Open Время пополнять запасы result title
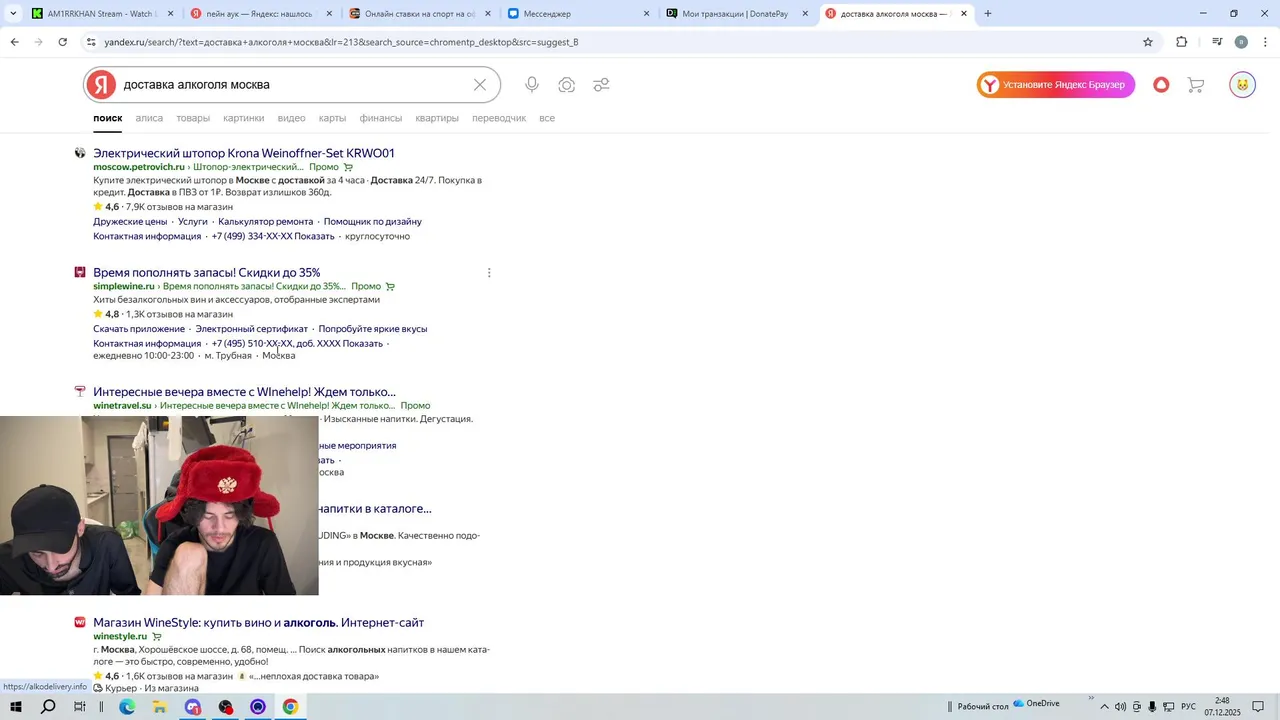Viewport: 1280px width, 720px height. tap(207, 272)
